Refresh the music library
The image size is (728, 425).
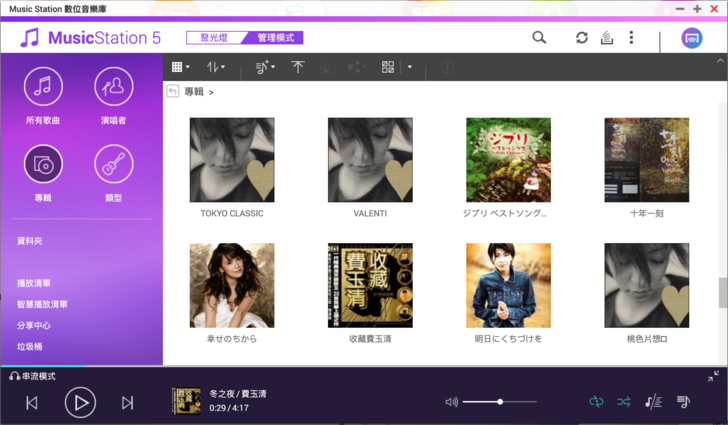[582, 38]
